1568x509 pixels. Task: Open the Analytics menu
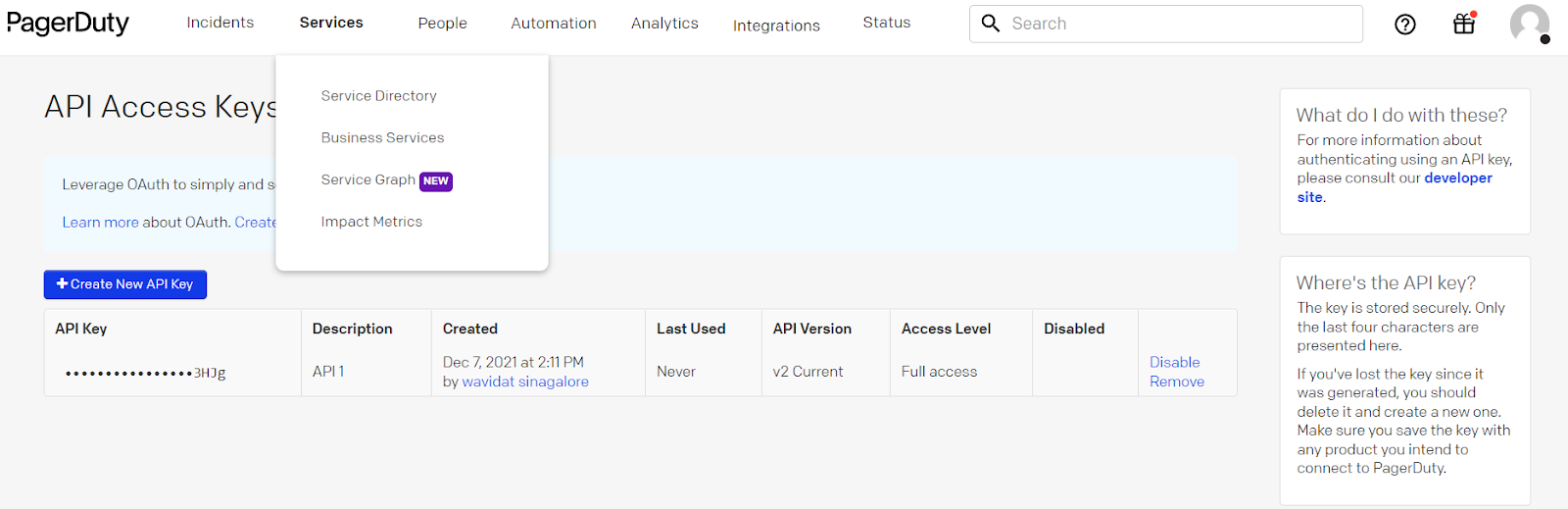coord(664,24)
